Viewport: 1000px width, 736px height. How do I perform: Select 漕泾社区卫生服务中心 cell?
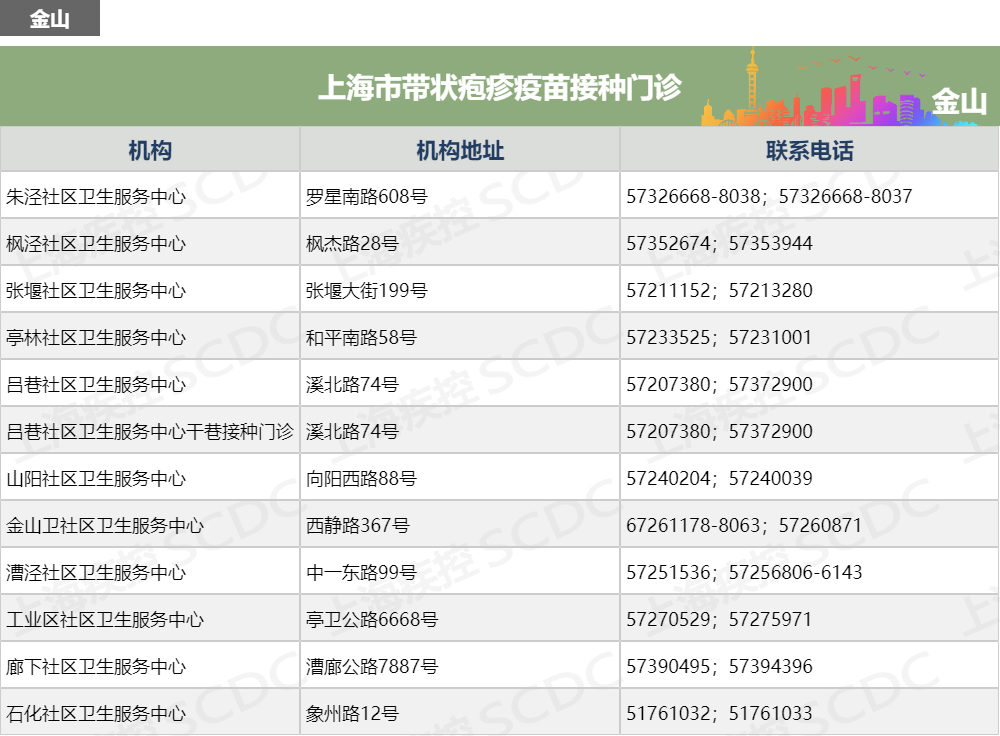tap(150, 572)
